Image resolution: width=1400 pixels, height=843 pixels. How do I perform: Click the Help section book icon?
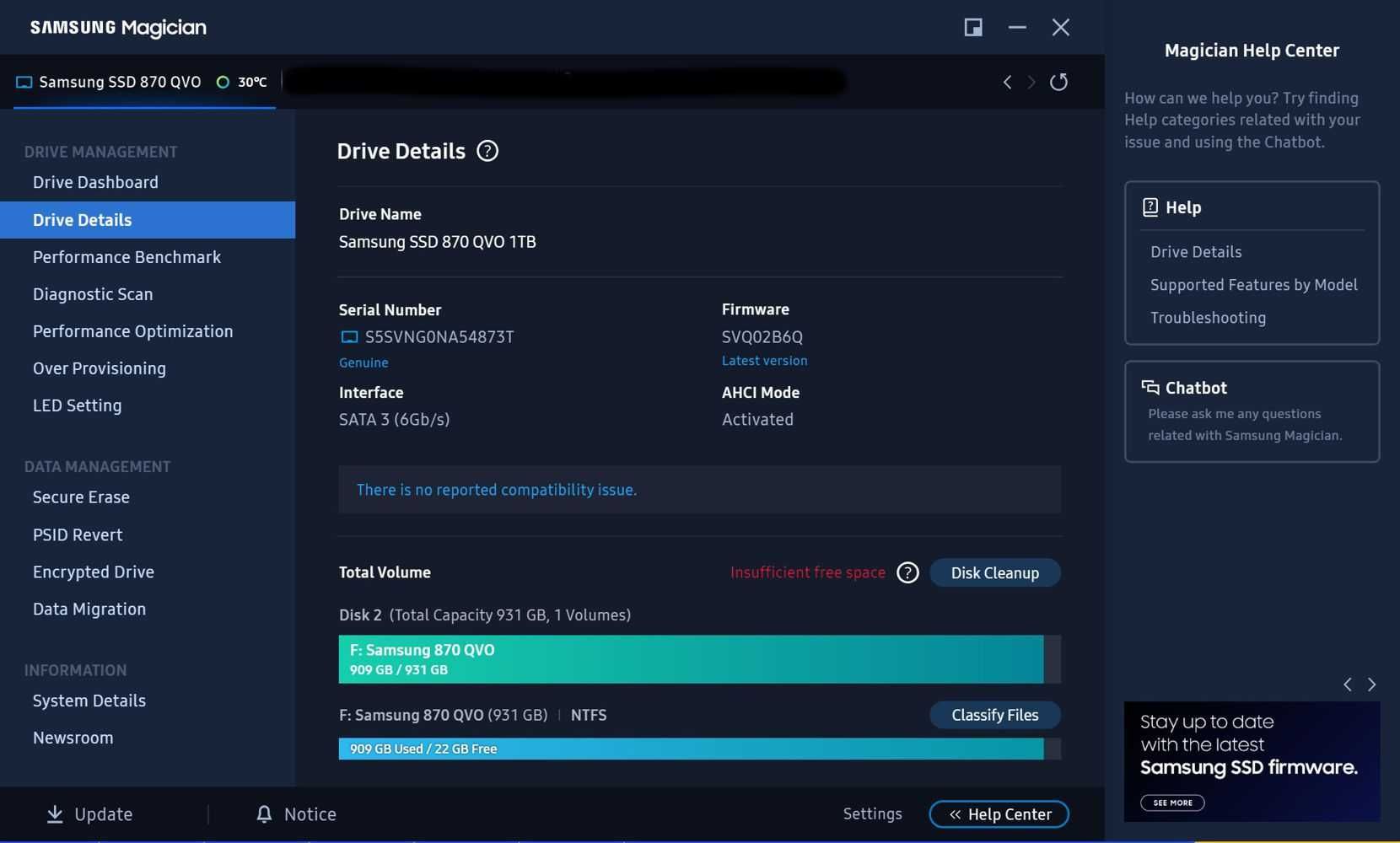pos(1150,207)
